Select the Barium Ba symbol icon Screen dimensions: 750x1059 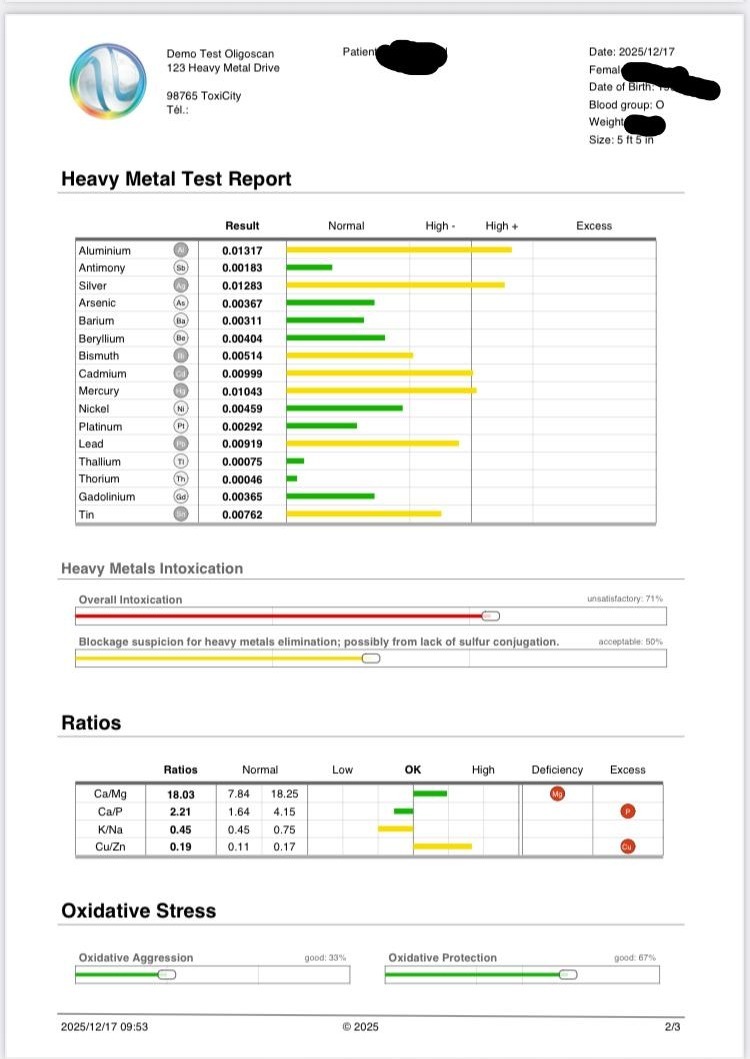(x=181, y=321)
